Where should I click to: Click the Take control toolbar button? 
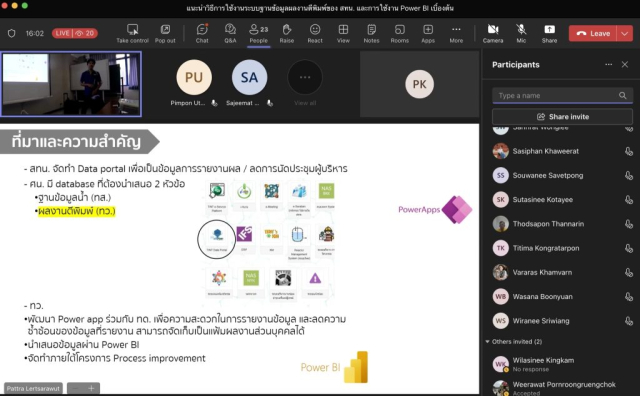point(132,33)
